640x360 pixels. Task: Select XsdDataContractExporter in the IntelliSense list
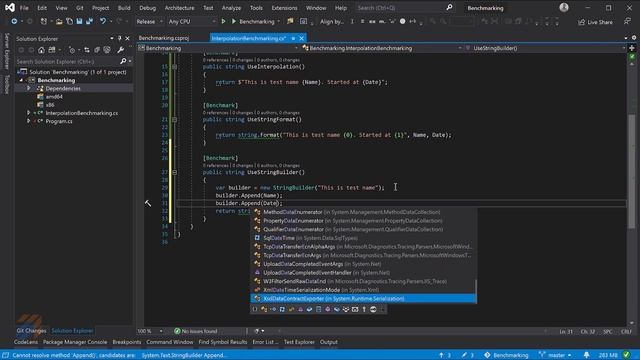[363, 298]
